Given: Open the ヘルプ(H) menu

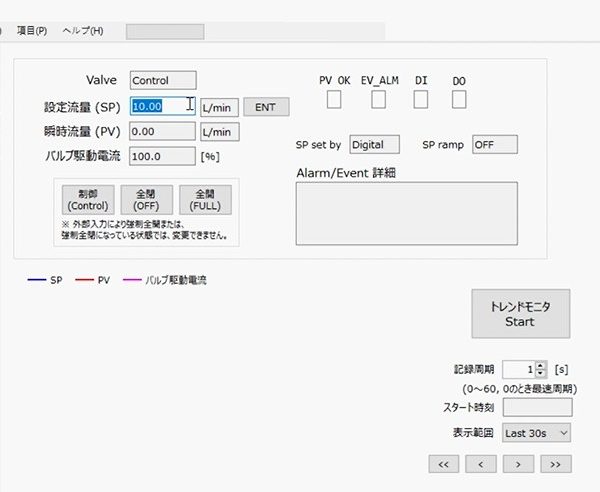Looking at the screenshot, I should click(83, 31).
